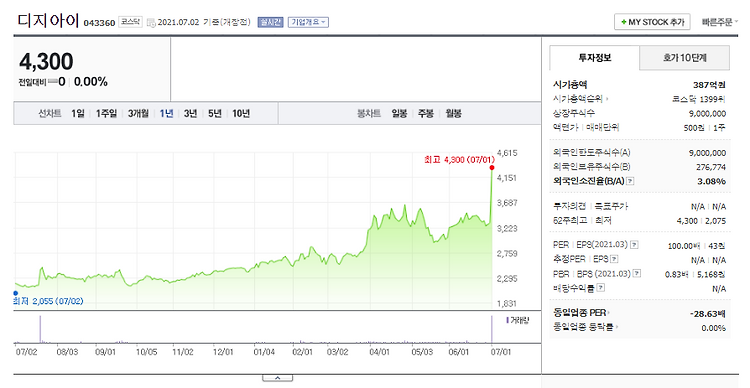Click the 52주최고 row label
Screen dimensions: 750x388
tap(570, 221)
